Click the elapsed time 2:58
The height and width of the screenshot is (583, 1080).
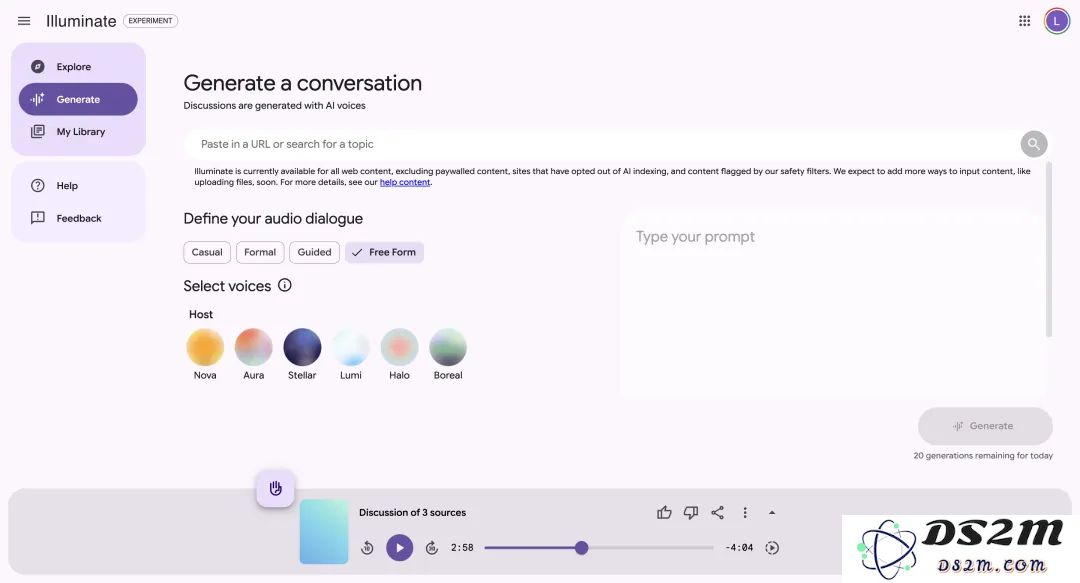(462, 548)
